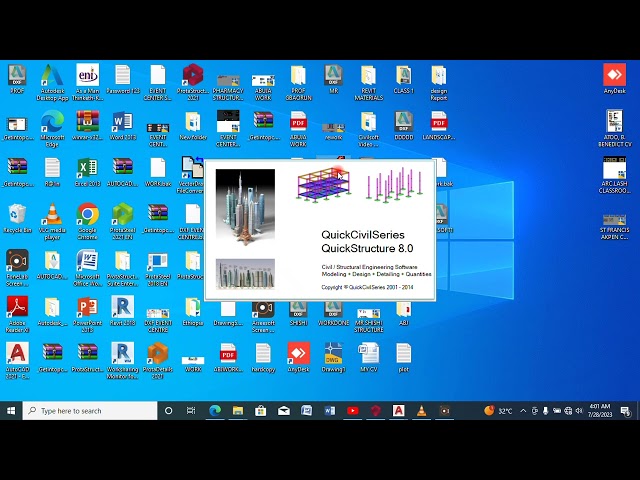The height and width of the screenshot is (480, 640).
Task: Open Cortana circle on the taskbar
Action: (x=168, y=411)
